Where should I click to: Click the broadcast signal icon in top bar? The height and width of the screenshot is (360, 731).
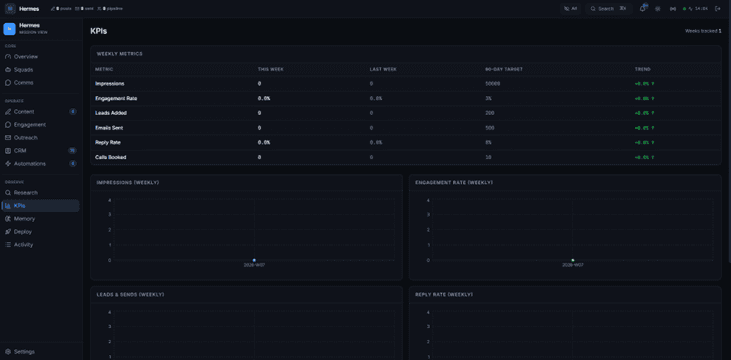(673, 8)
